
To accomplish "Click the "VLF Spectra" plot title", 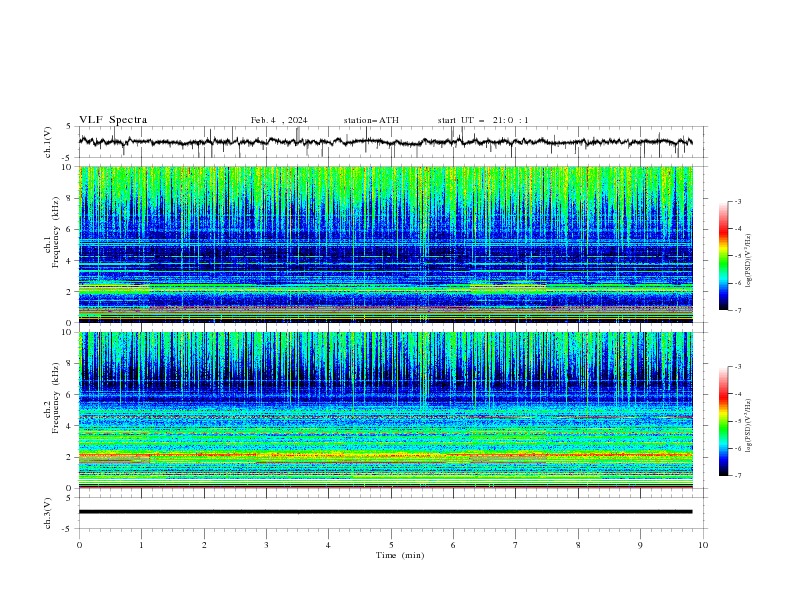I will (x=113, y=120).
